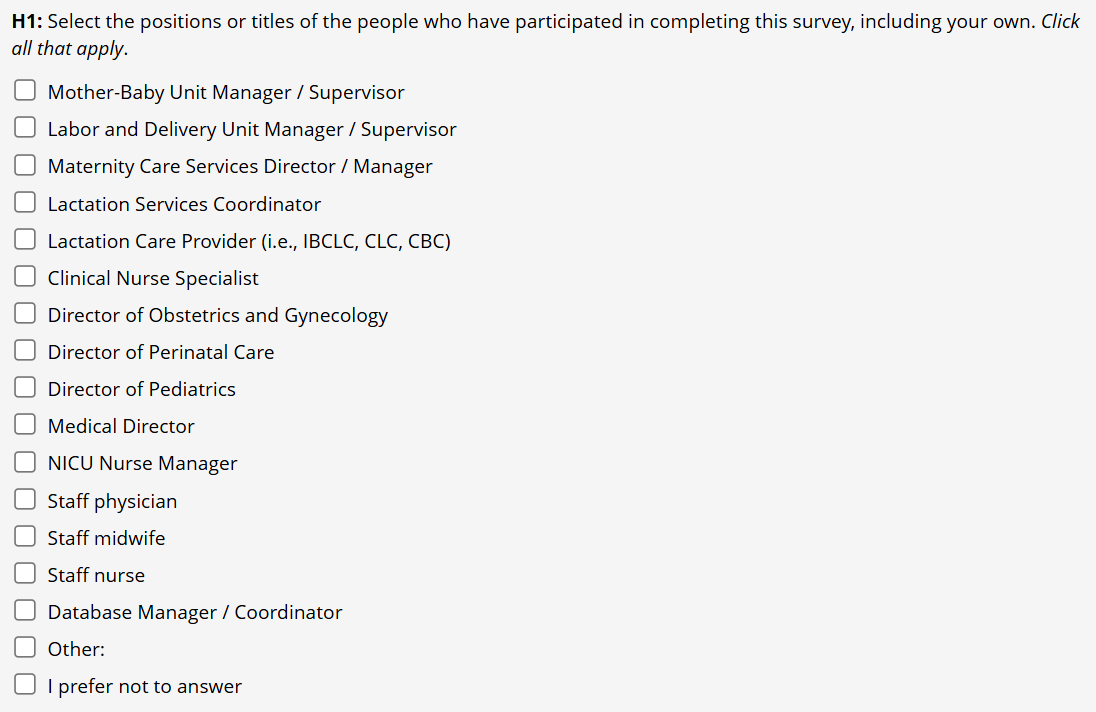1096x712 pixels.
Task: Enable Database Manager / Coordinator checkbox
Action: [x=25, y=611]
